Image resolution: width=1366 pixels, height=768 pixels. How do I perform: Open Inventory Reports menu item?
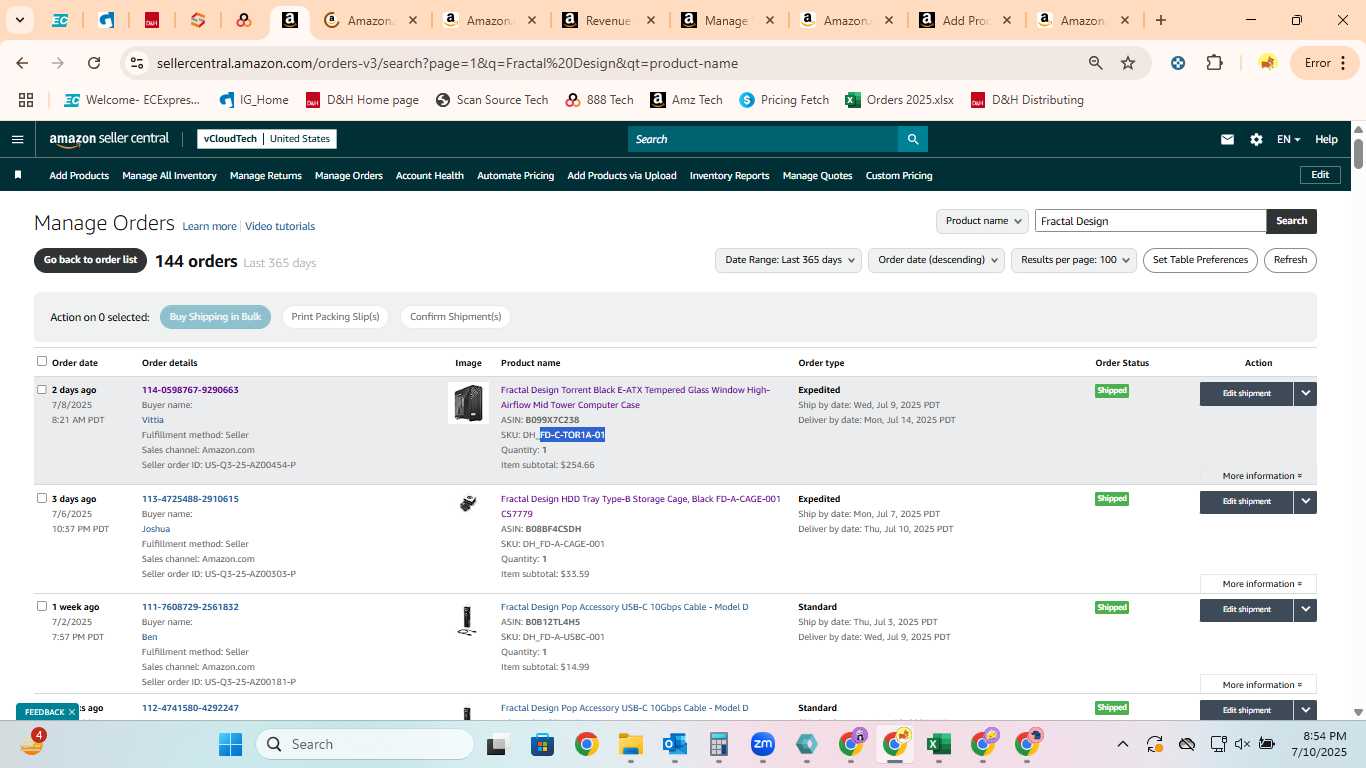730,176
